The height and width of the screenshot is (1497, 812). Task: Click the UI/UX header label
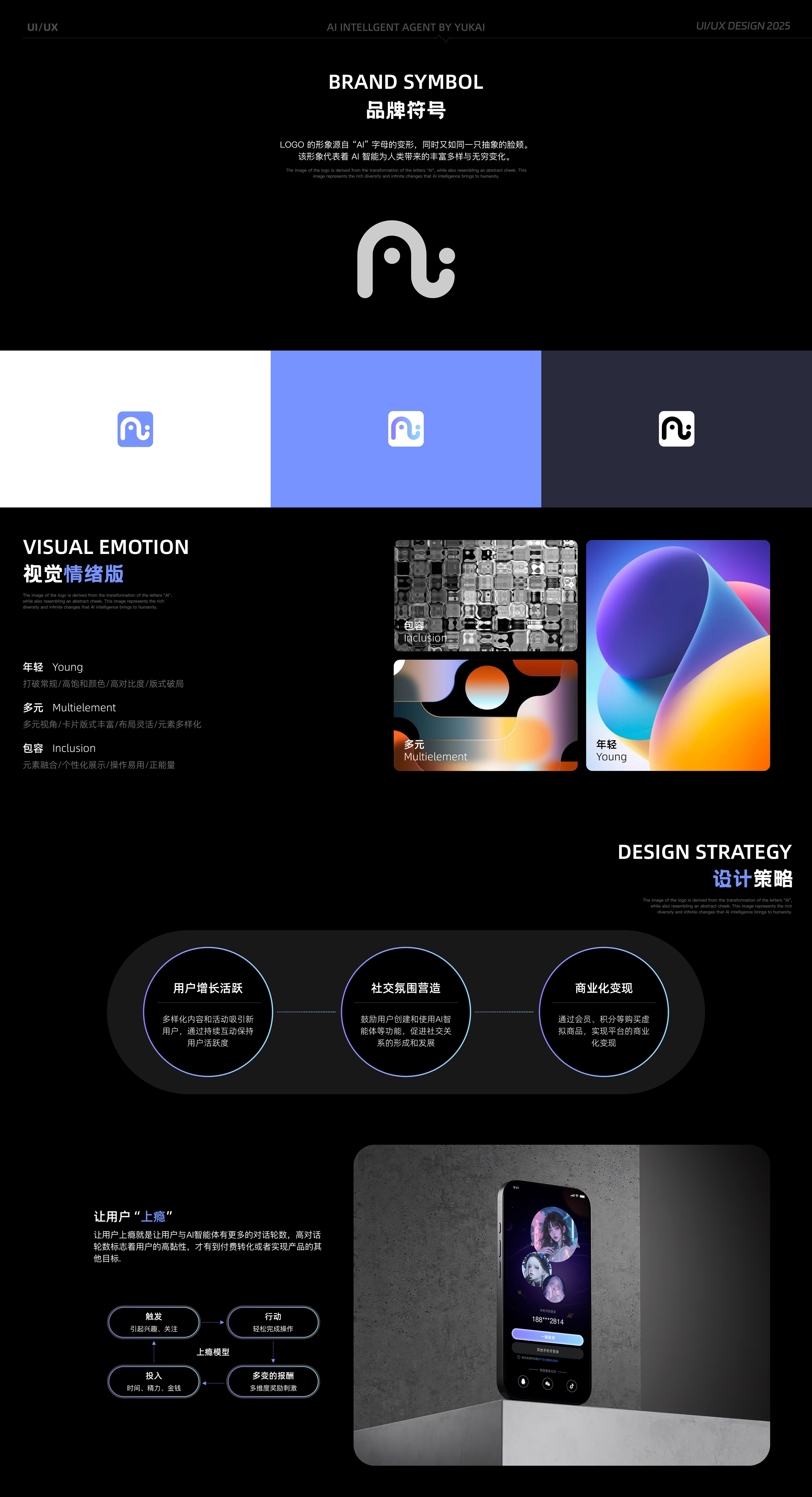(42, 27)
